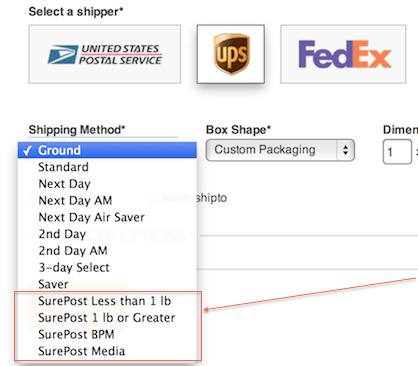Toggle the Notify shipto checkbox
Screen dimensions: 418x366
tap(151, 198)
